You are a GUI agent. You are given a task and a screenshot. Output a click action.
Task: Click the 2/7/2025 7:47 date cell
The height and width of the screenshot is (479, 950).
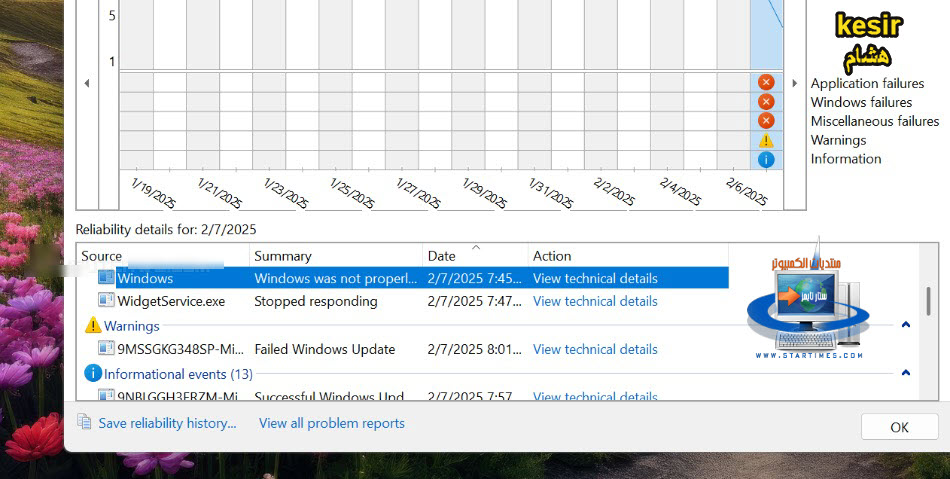pyautogui.click(x=474, y=301)
